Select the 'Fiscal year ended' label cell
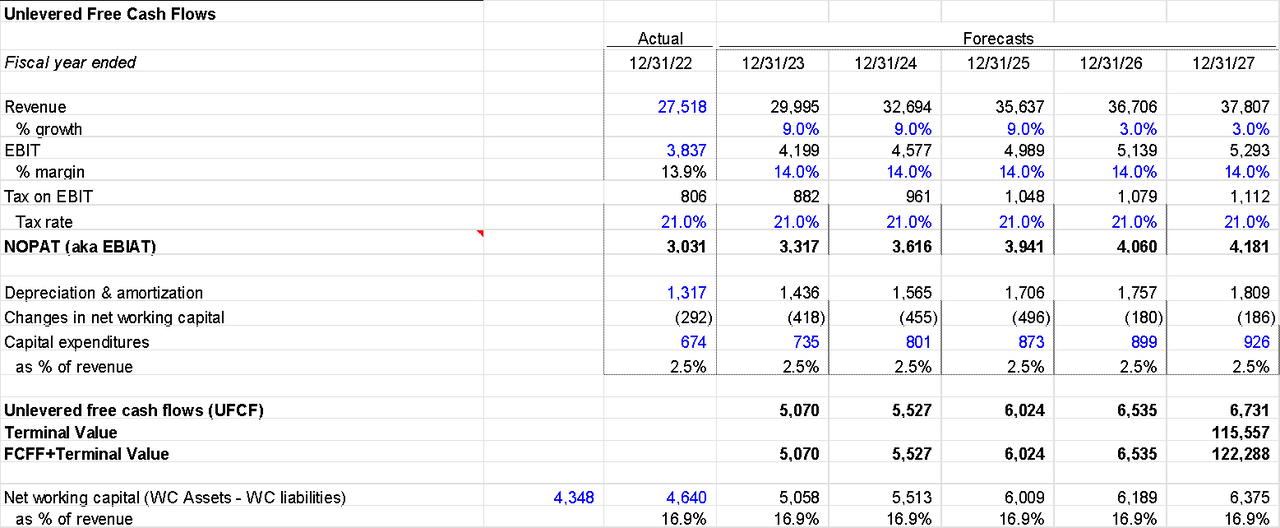The image size is (1280, 528). (70, 62)
